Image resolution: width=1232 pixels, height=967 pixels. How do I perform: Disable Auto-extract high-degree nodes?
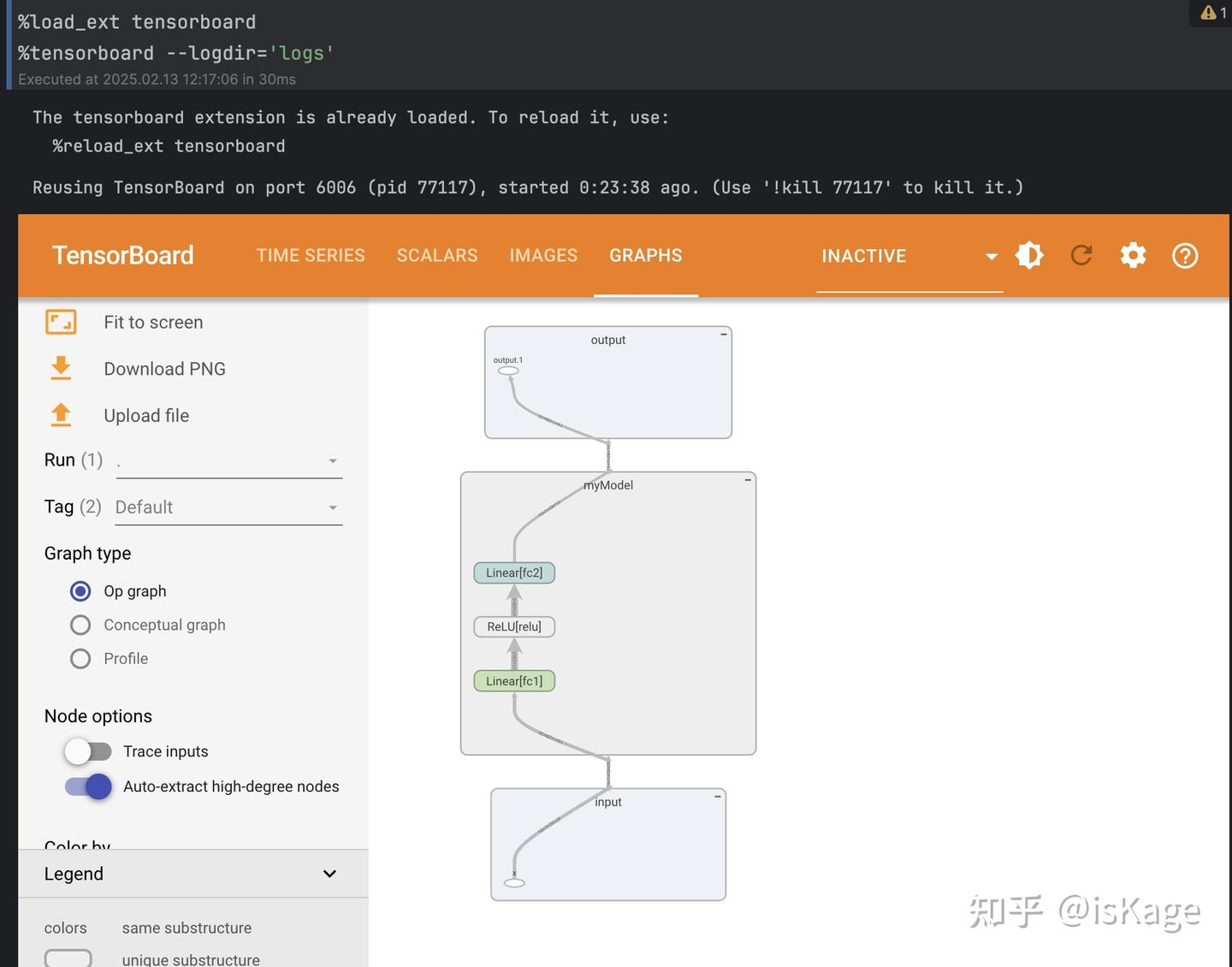pos(86,786)
